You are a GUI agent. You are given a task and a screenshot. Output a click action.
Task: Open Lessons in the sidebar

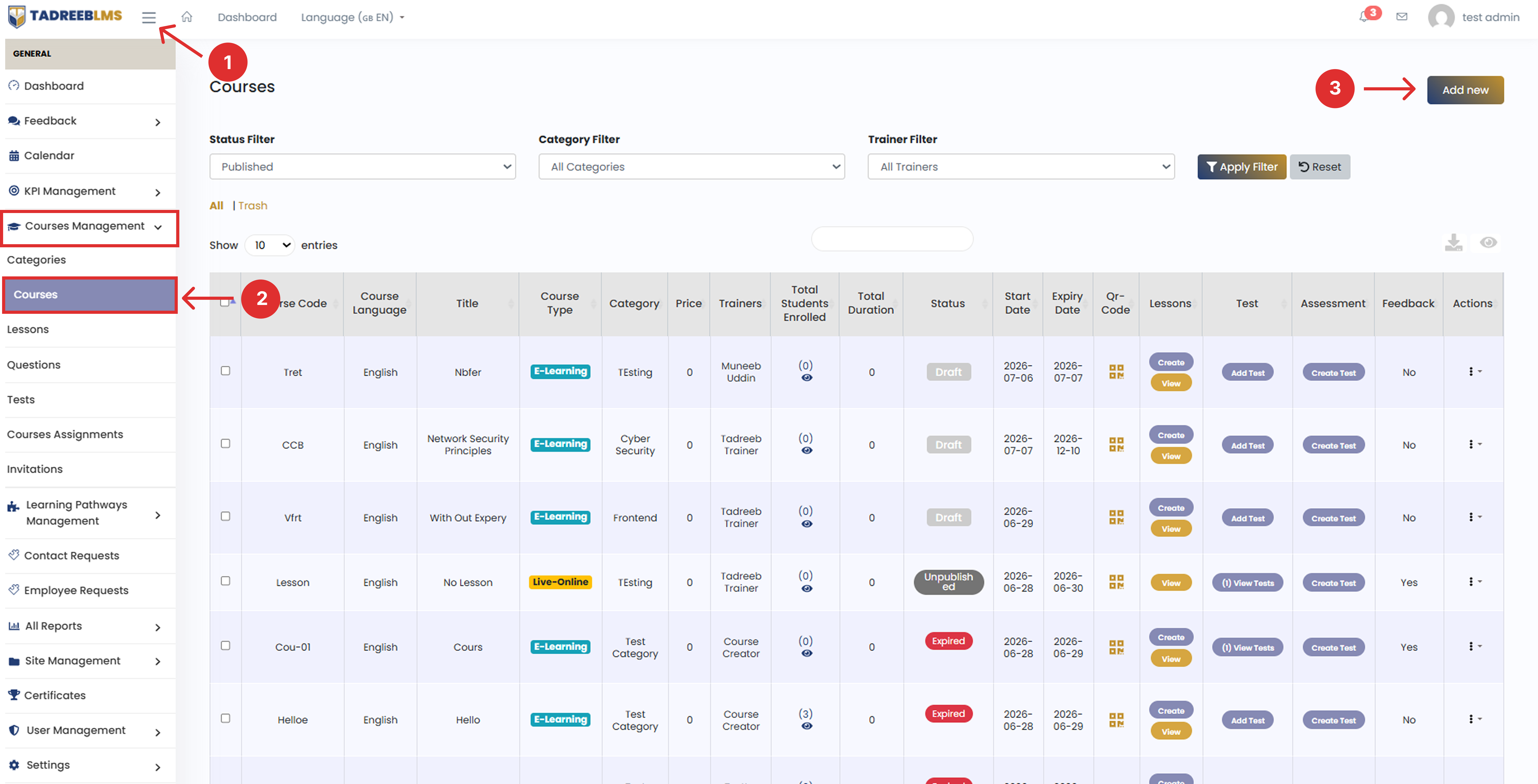[x=90, y=330]
